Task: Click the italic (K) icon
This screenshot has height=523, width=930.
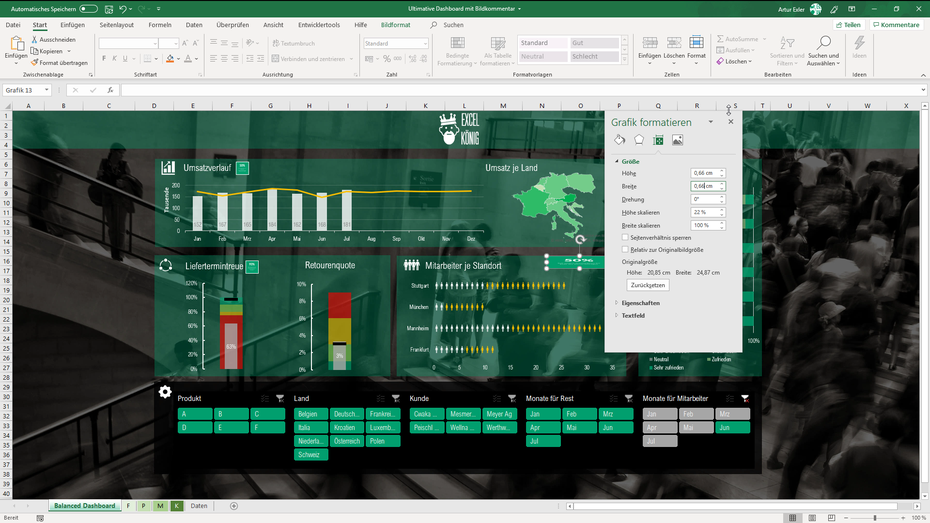Action: (x=114, y=59)
